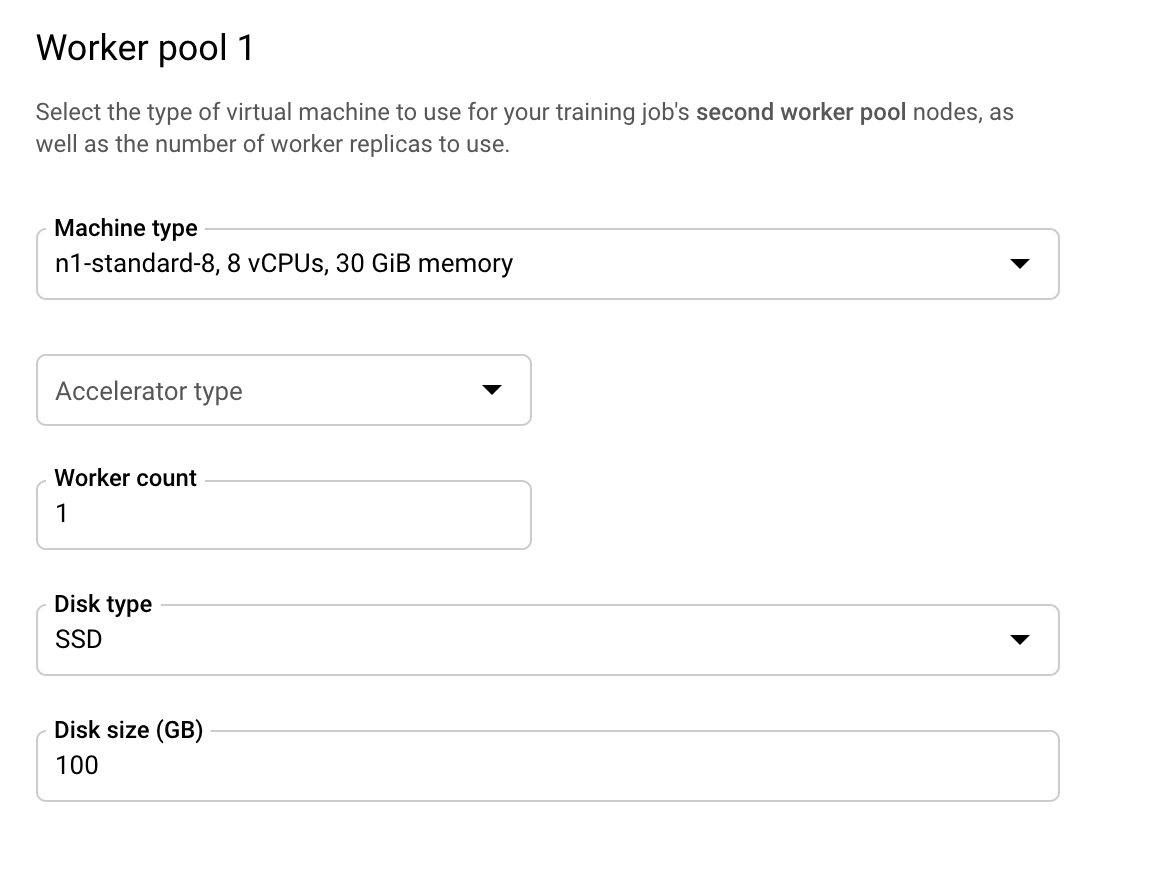Click the Disk type field label
The width and height of the screenshot is (1172, 880).
tap(103, 604)
